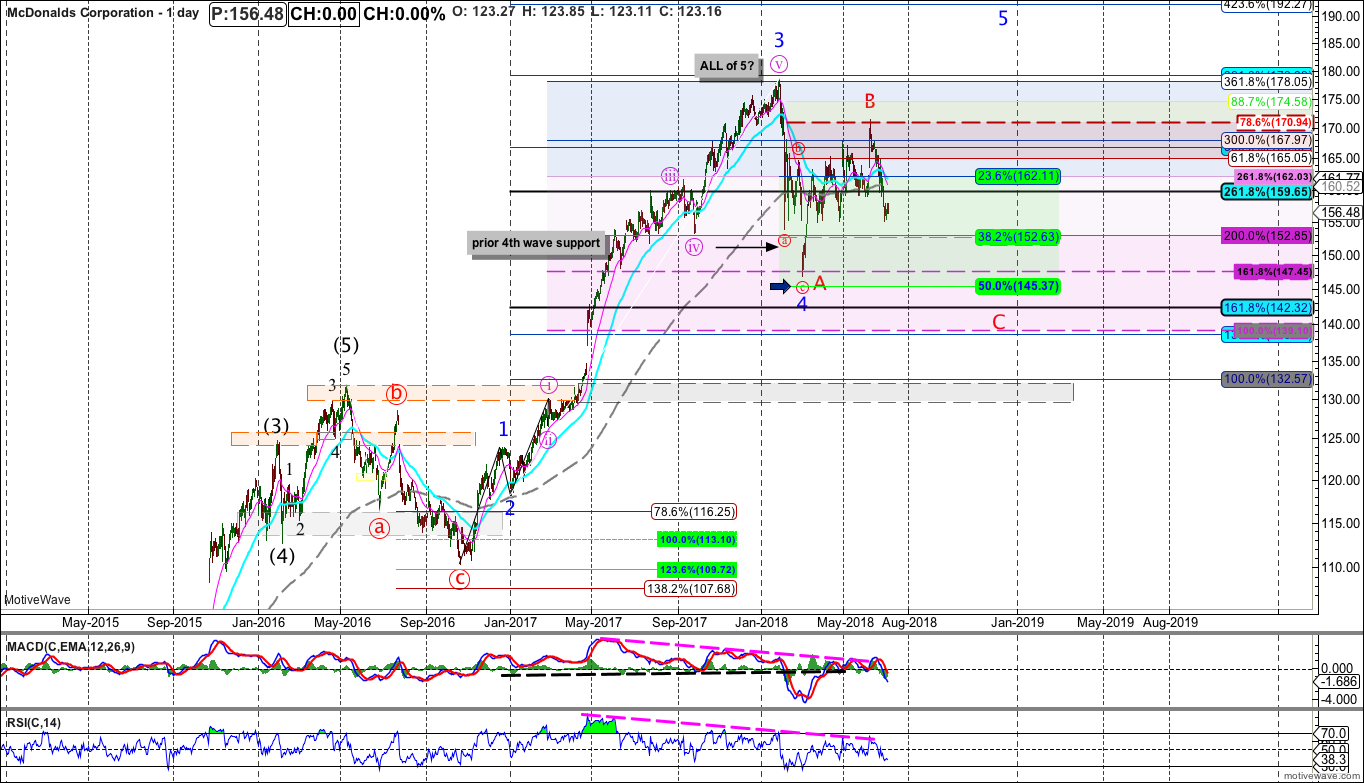Screen dimensions: 1364x783
Task: Select the 161.8%(142.32) cyan label
Action: click(x=1267, y=308)
